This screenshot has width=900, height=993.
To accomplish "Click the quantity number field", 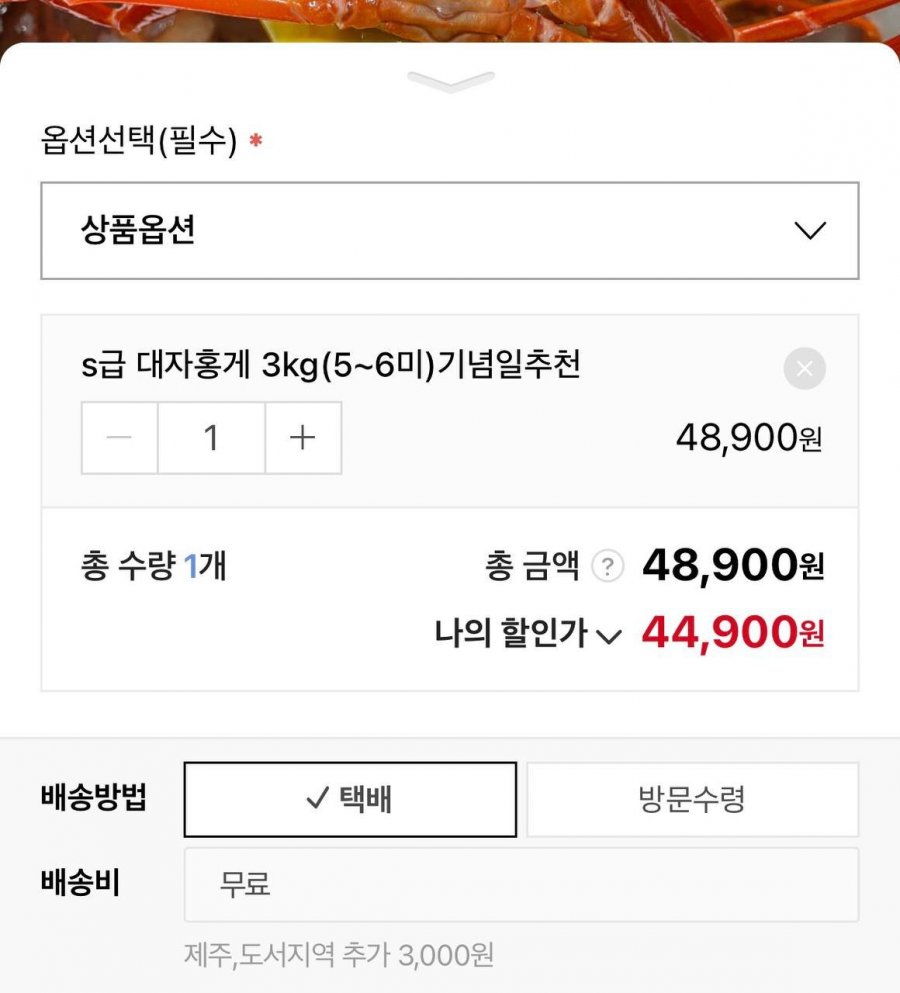I will 211,438.
